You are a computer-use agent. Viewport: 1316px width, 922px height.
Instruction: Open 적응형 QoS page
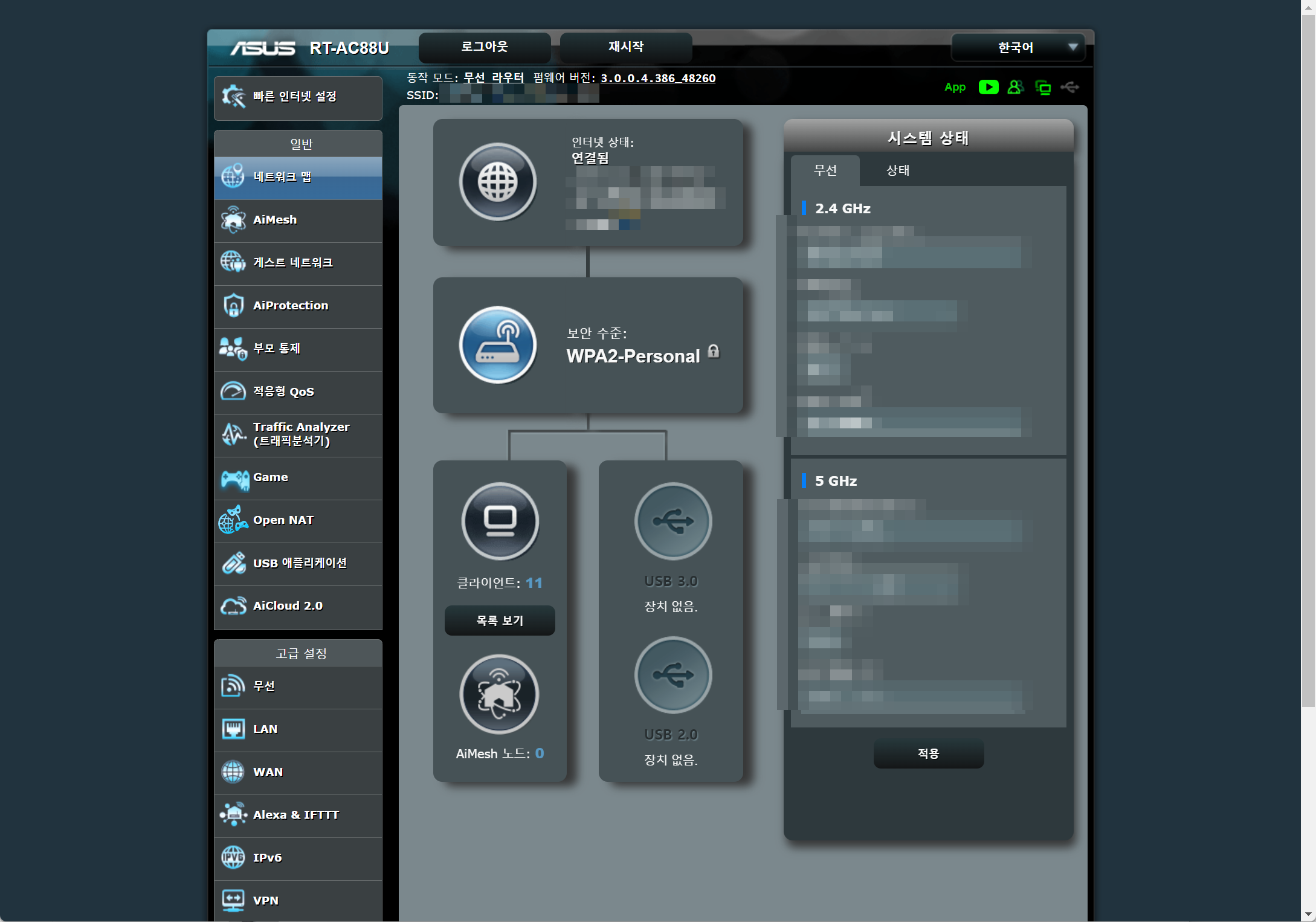click(x=298, y=392)
